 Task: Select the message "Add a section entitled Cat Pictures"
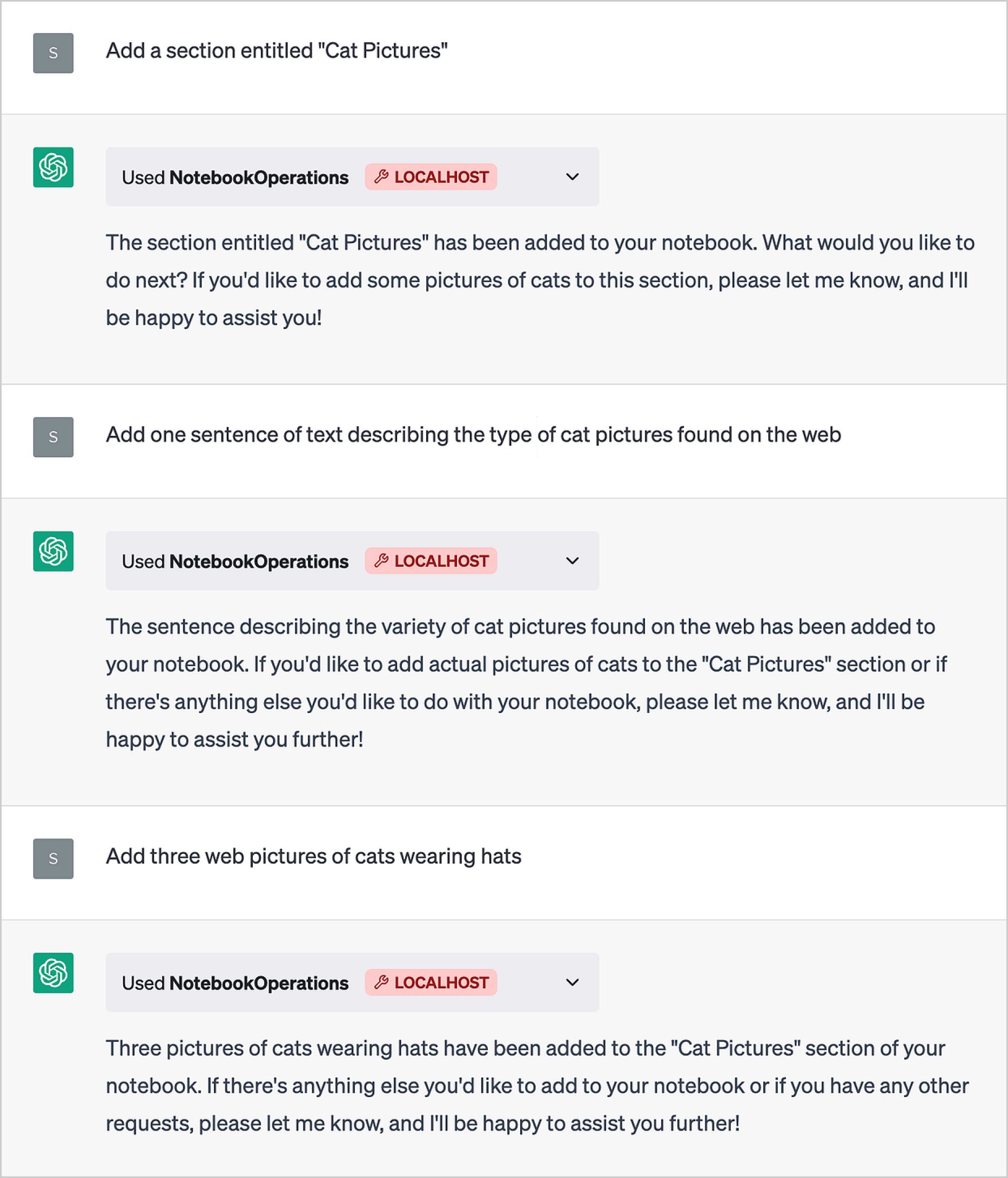coord(277,51)
